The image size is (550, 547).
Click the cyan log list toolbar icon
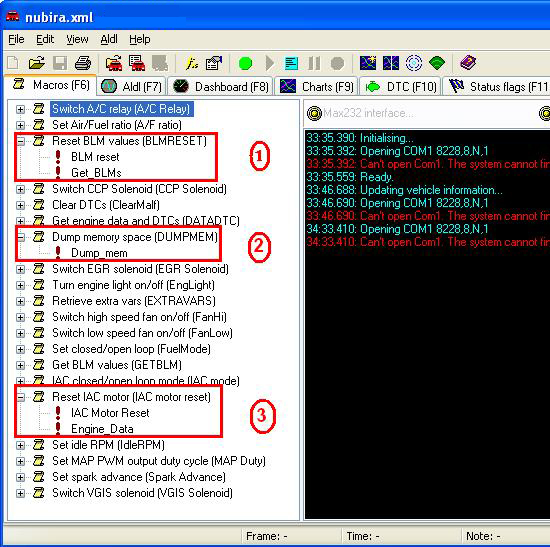coord(291,64)
